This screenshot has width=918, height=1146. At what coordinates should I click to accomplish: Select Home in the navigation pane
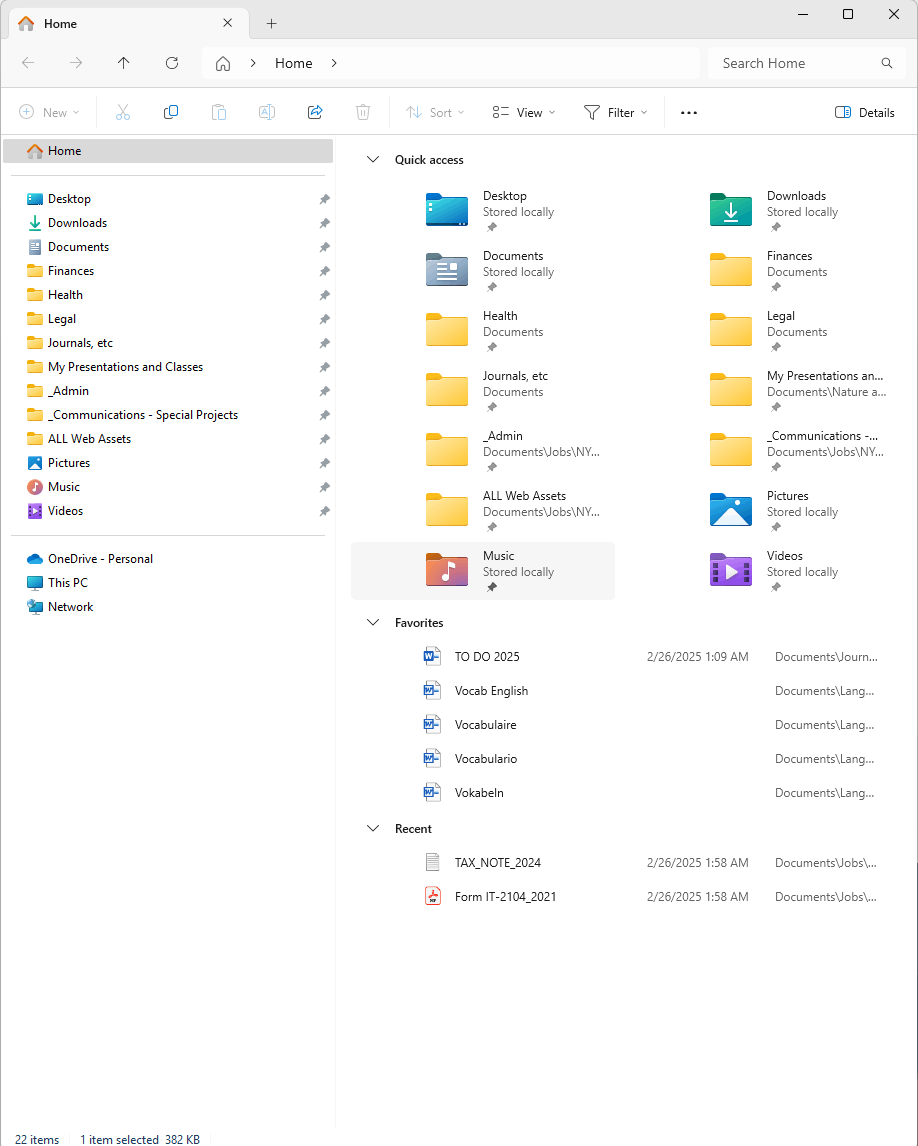coord(168,151)
